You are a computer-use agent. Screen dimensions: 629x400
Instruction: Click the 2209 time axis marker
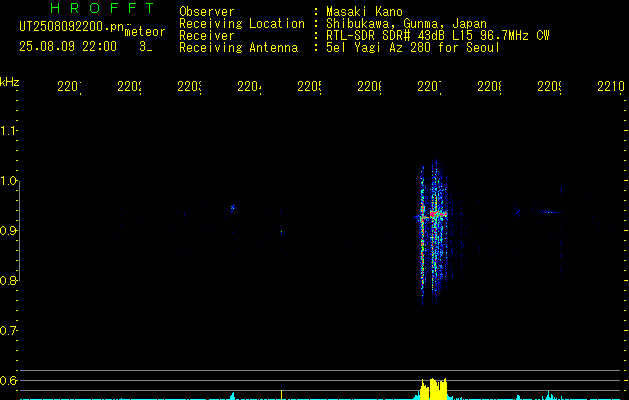(x=549, y=87)
